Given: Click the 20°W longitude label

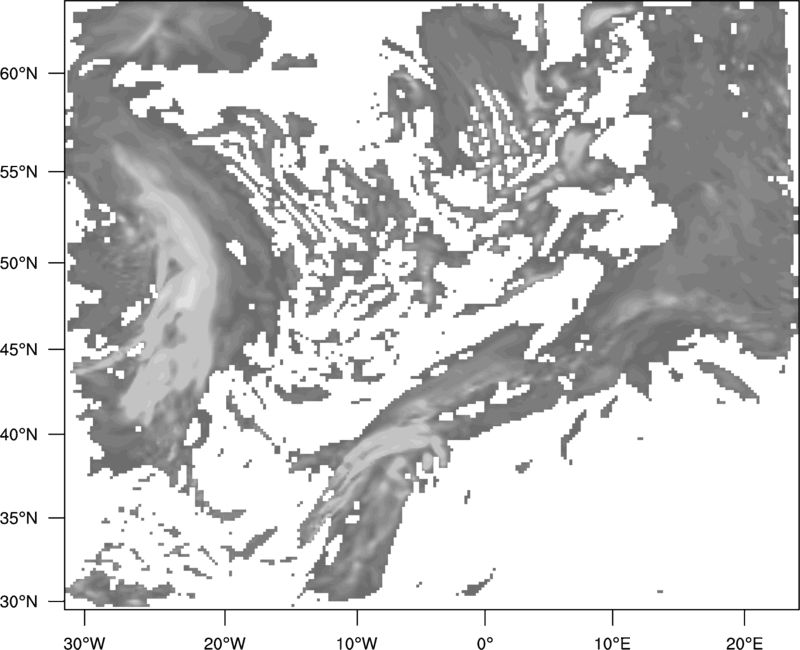Looking at the screenshot, I should coord(225,643).
